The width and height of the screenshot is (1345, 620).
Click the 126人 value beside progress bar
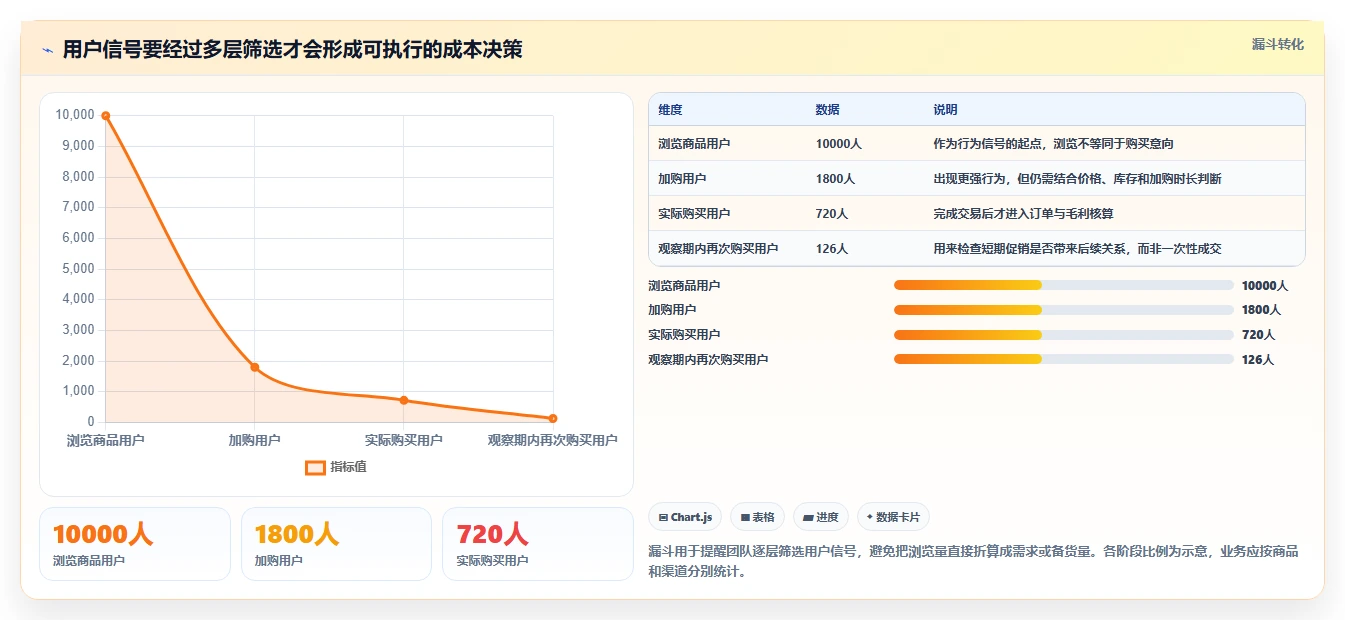[x=1258, y=360]
